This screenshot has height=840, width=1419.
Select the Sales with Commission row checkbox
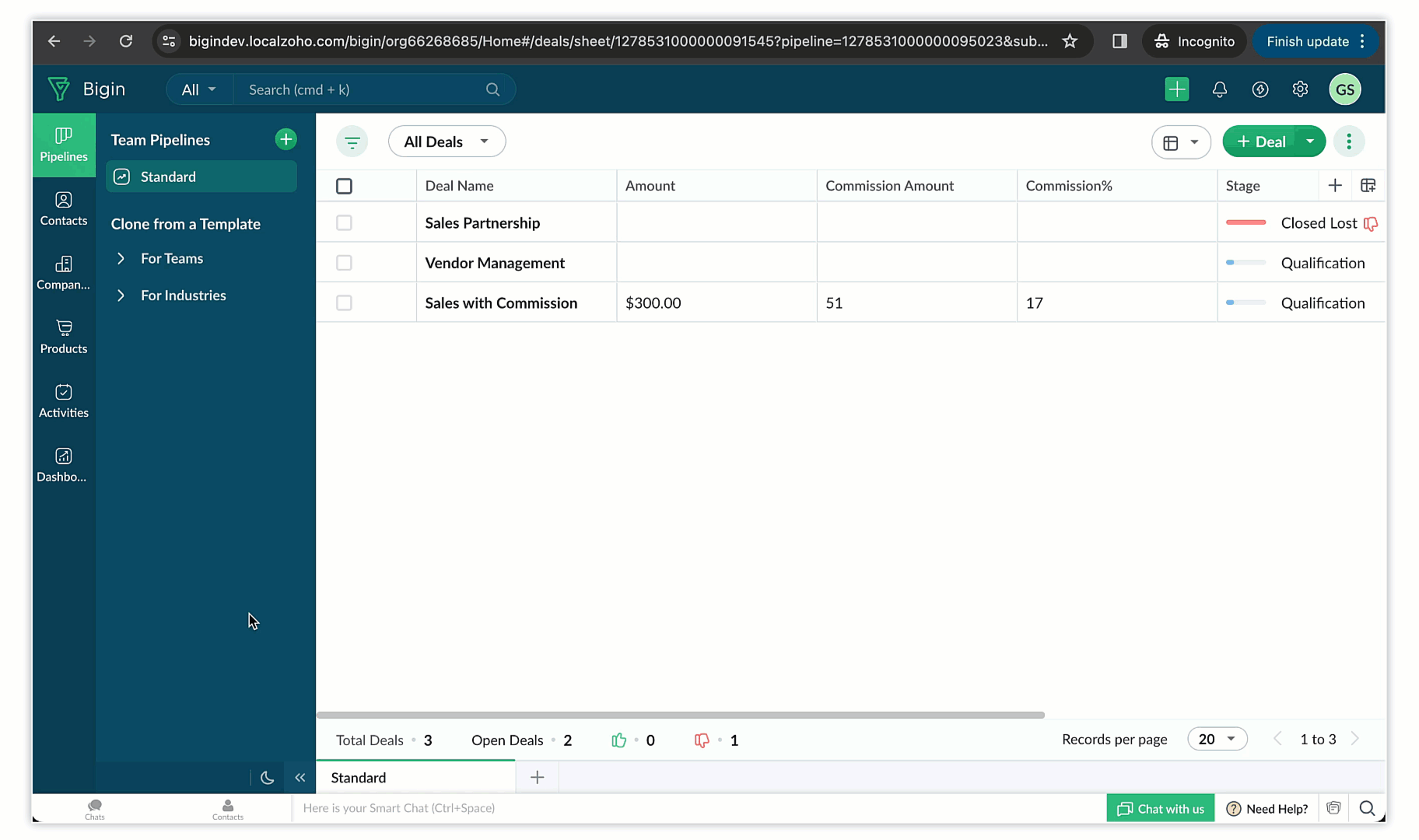click(x=344, y=303)
